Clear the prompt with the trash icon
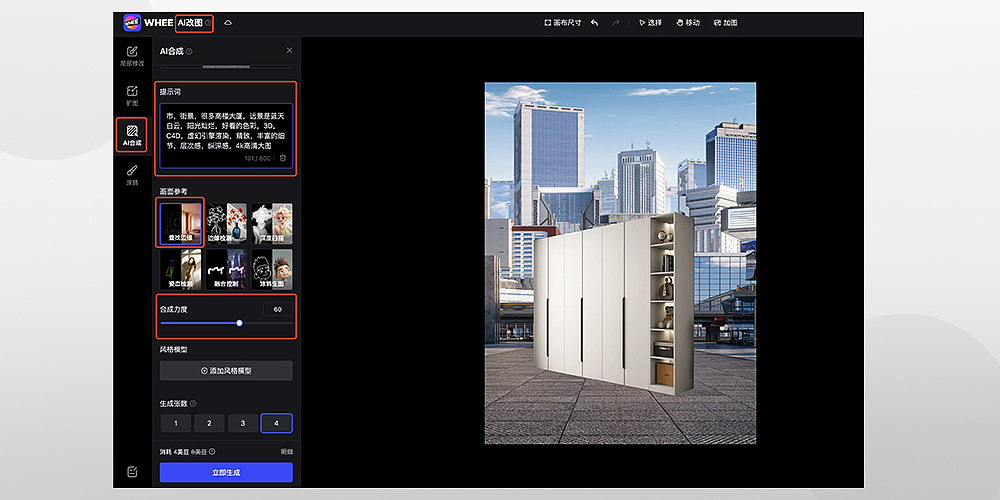The height and width of the screenshot is (500, 1000). coord(283,158)
